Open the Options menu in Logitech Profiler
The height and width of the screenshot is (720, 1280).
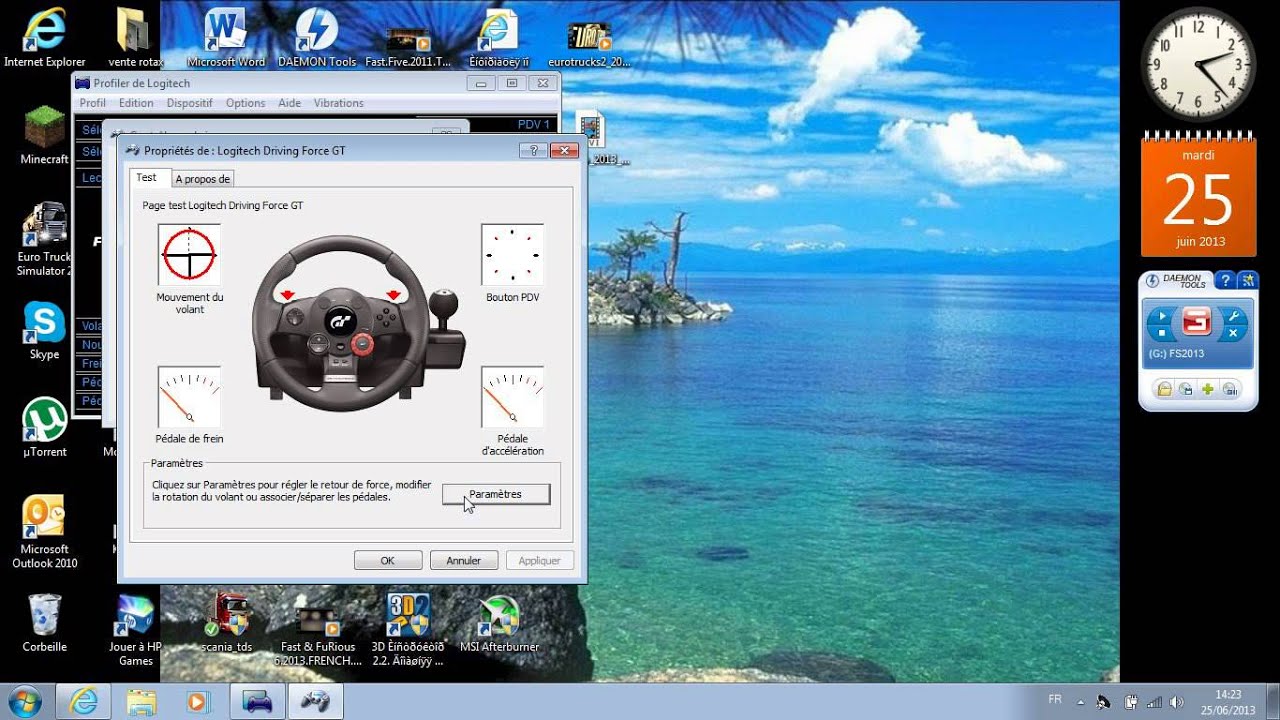coord(246,103)
